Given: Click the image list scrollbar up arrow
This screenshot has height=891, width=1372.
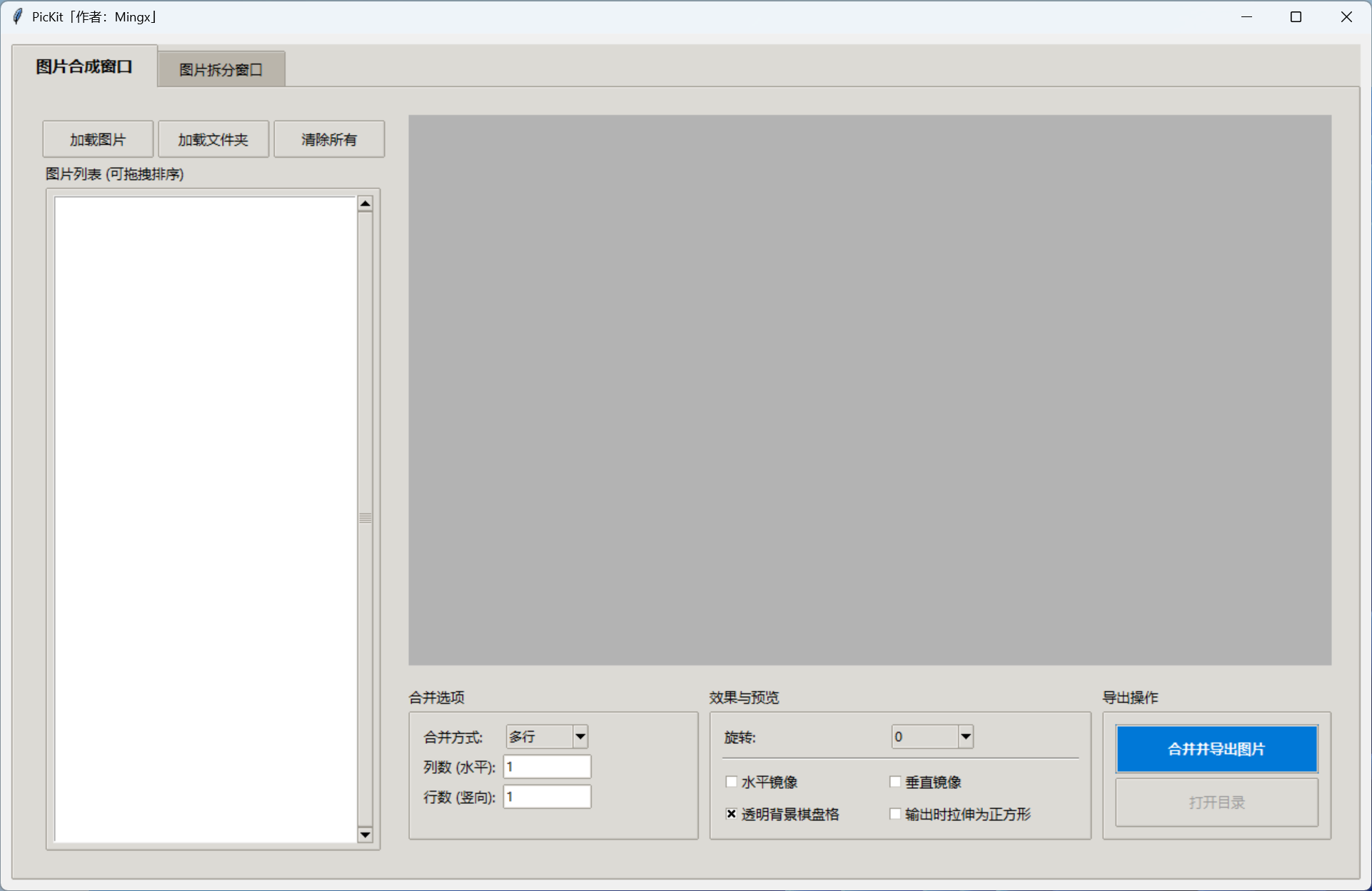Looking at the screenshot, I should [x=365, y=204].
